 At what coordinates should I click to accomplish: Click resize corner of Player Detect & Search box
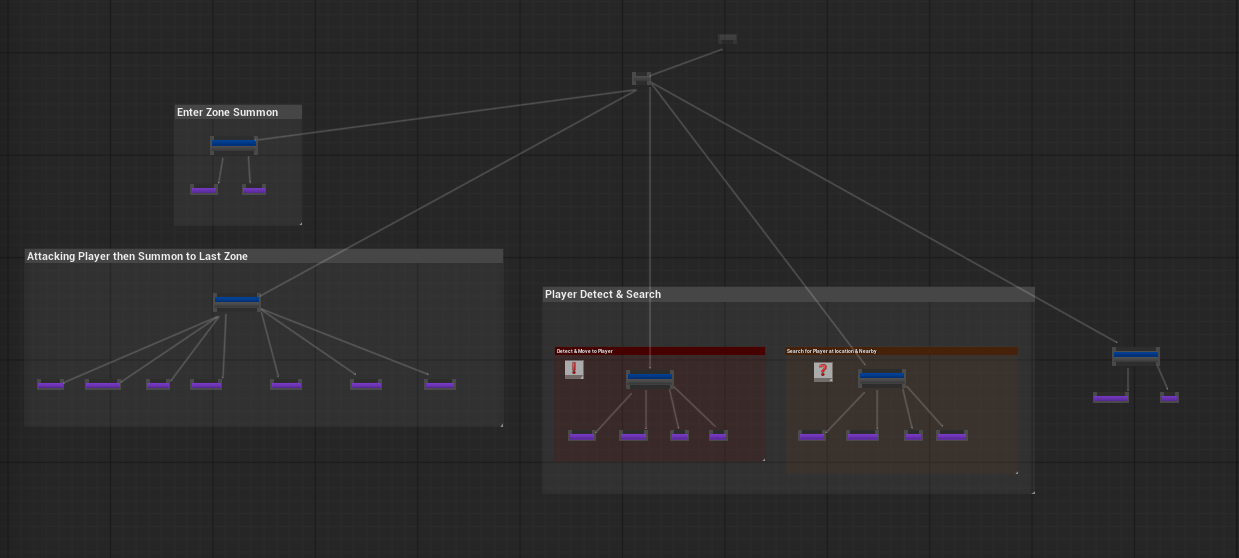click(x=1032, y=491)
